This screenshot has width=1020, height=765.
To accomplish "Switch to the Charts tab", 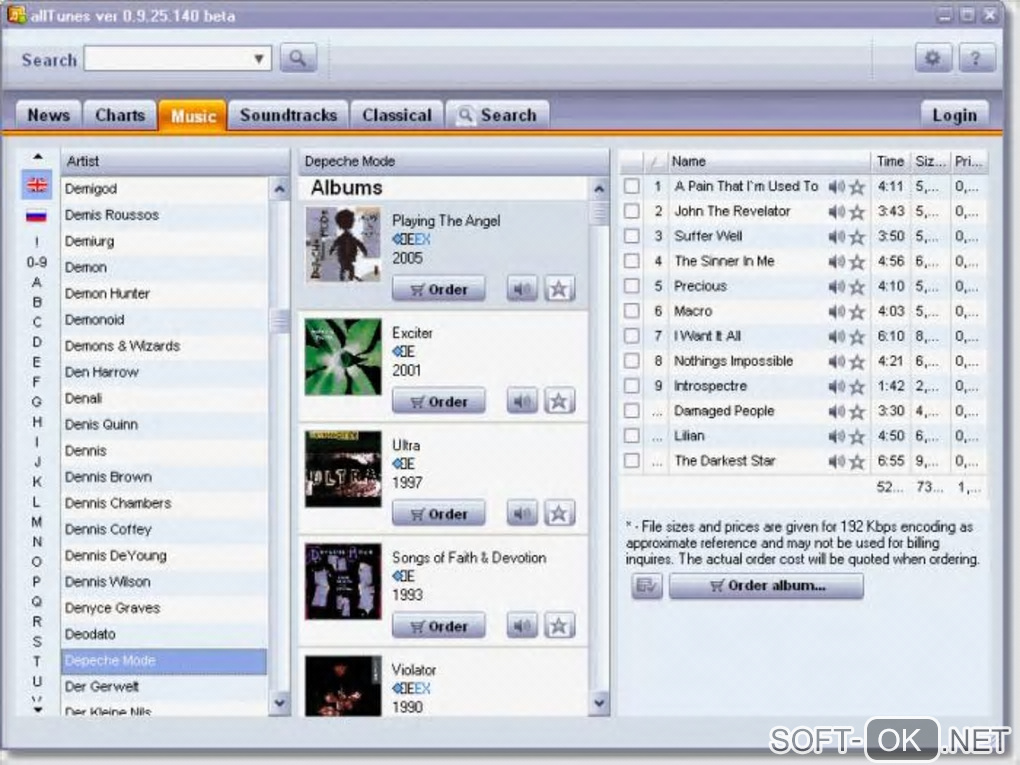I will point(120,115).
